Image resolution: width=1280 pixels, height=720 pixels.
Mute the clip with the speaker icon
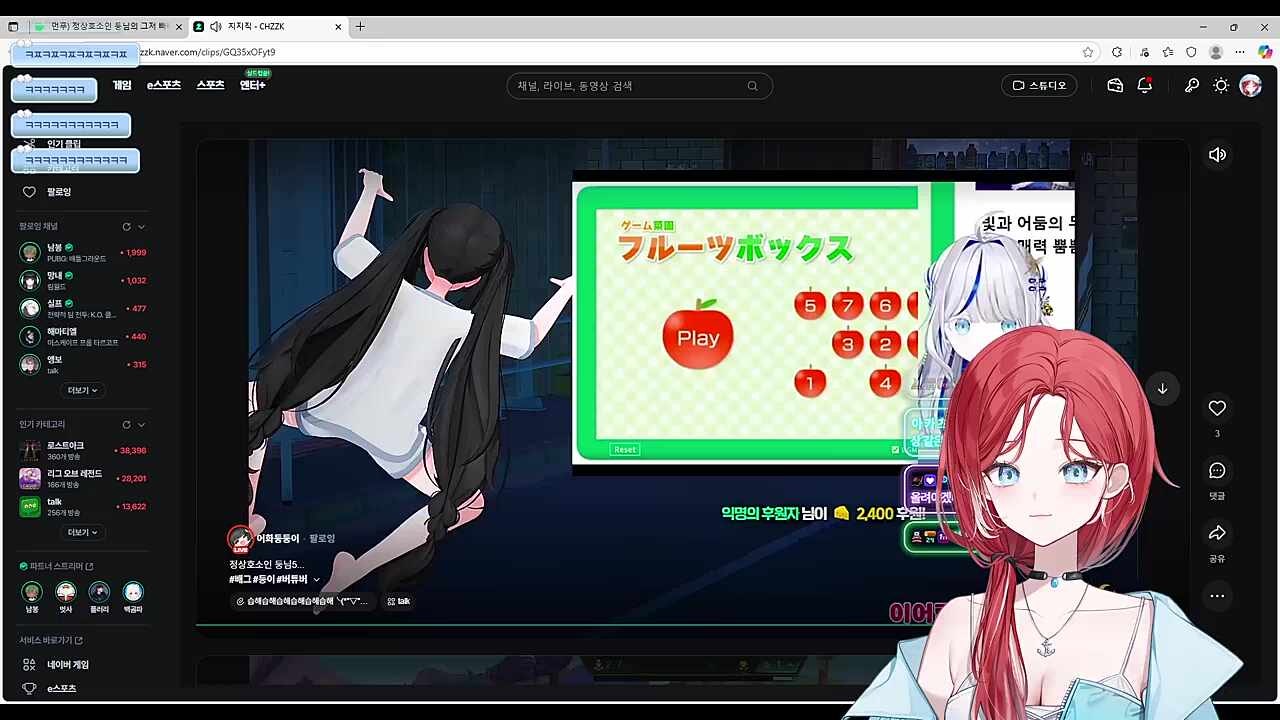[1217, 155]
